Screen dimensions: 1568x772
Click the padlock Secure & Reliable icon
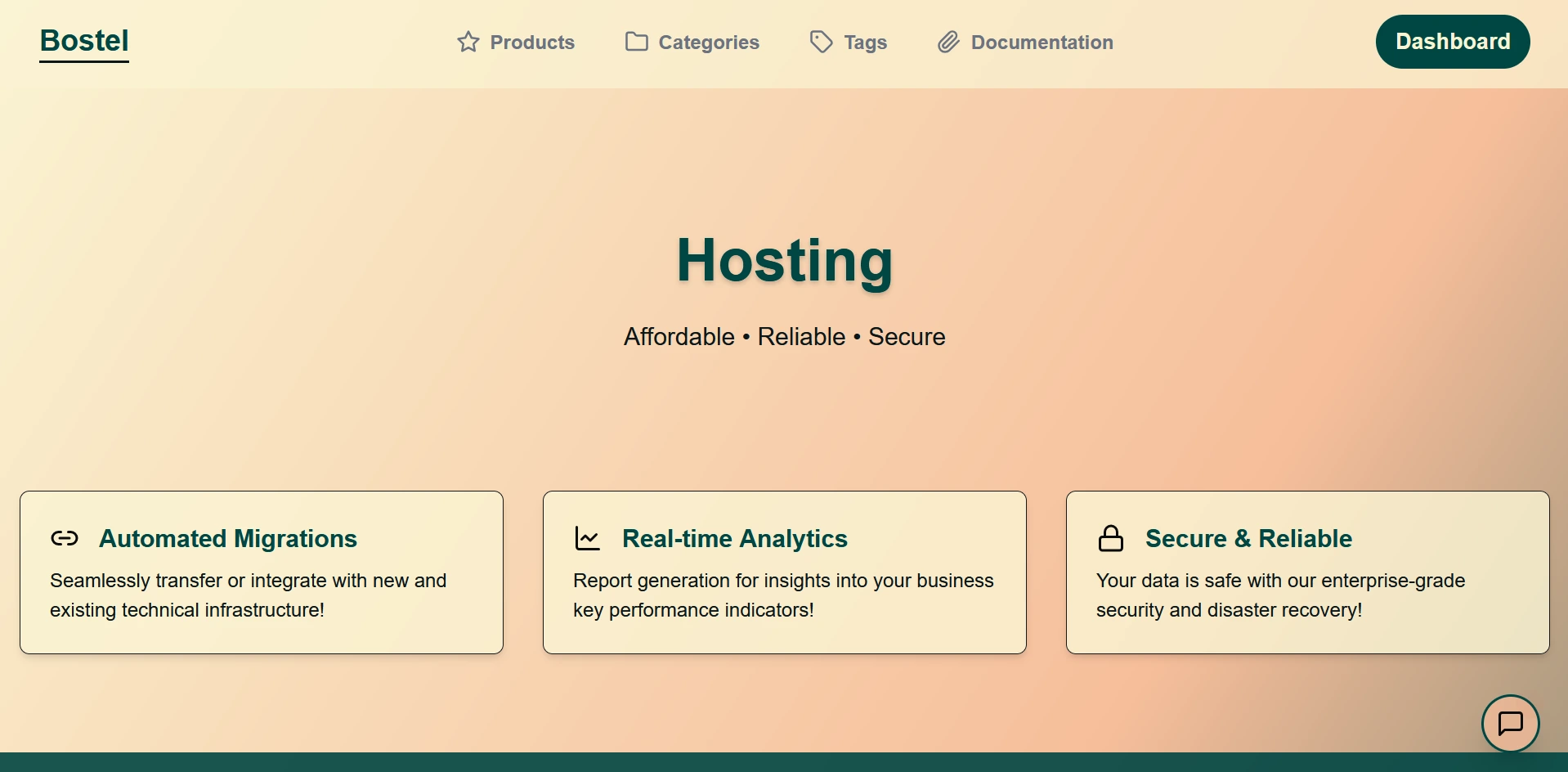pyautogui.click(x=1111, y=539)
